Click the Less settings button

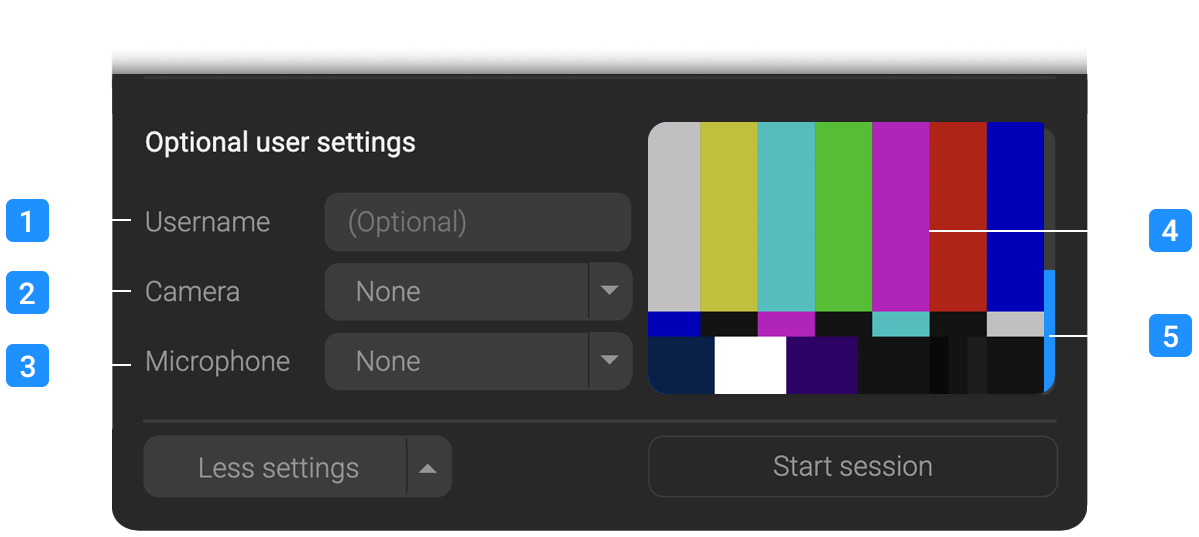coord(277,467)
